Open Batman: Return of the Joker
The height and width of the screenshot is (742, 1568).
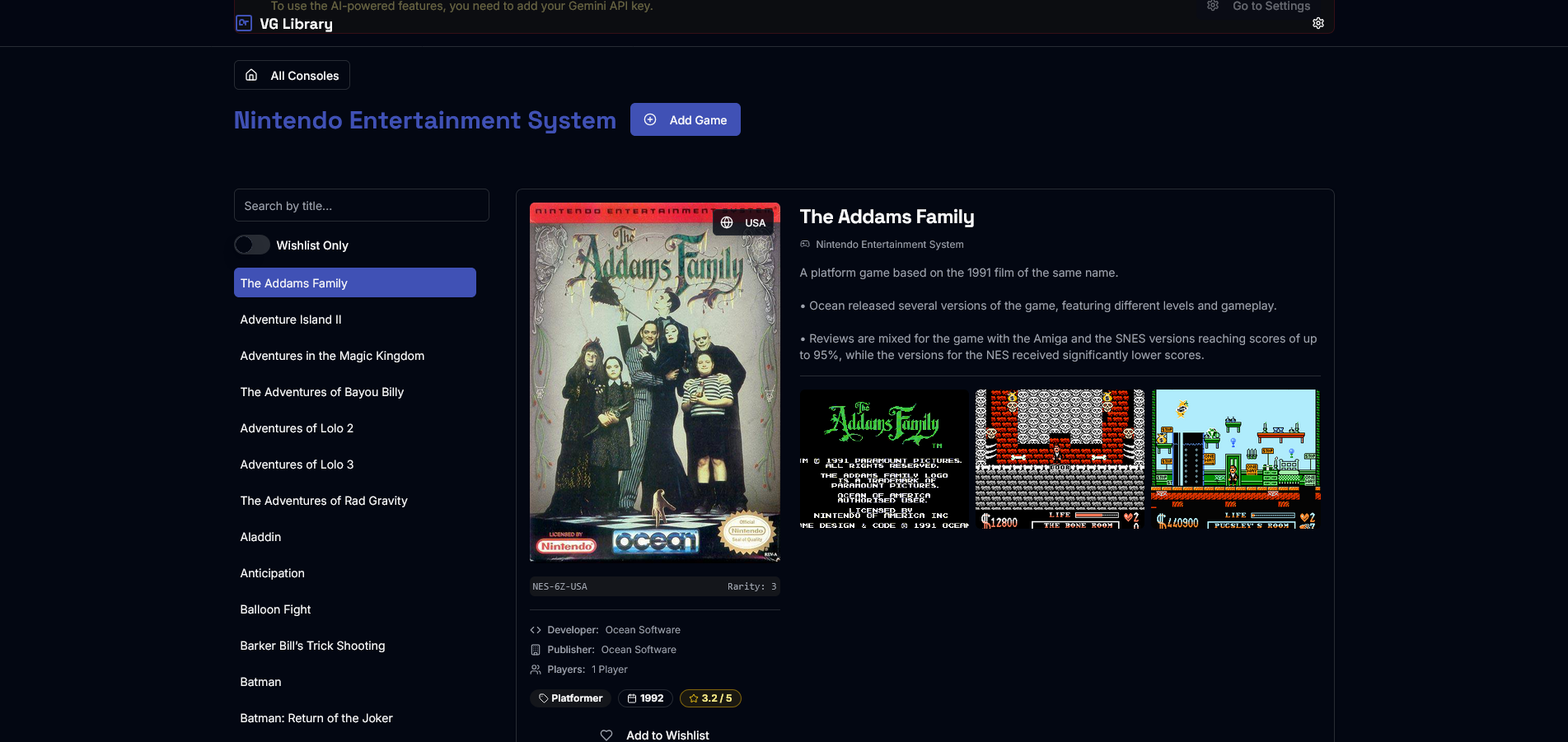(355, 717)
